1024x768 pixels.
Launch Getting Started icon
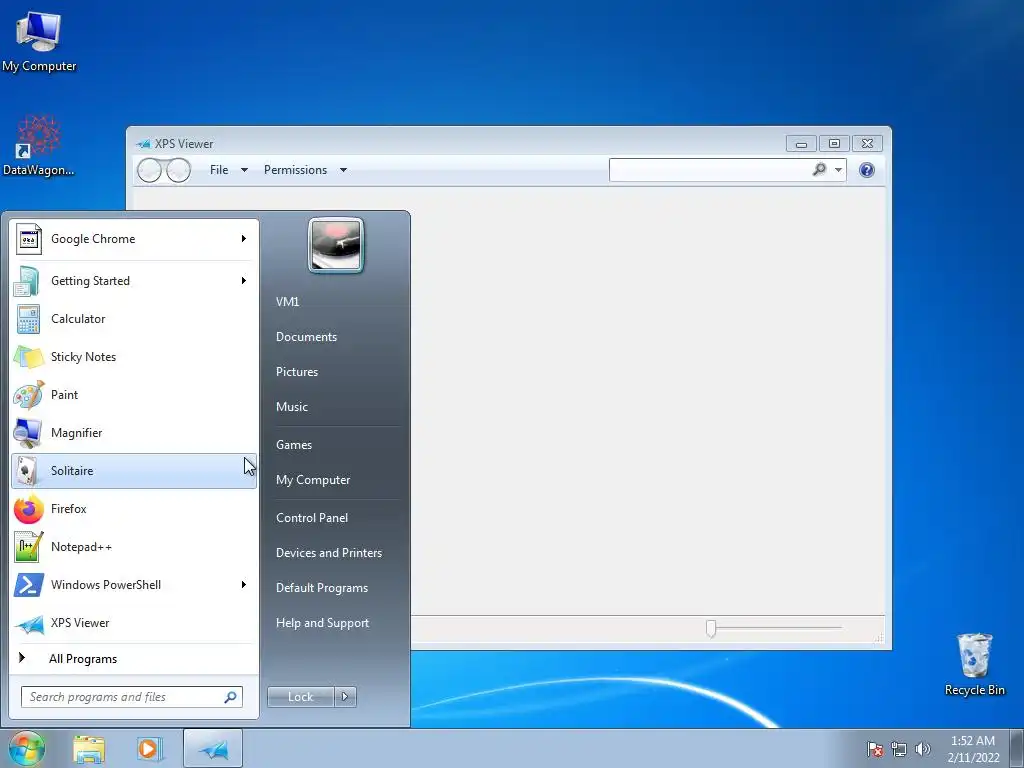pos(28,281)
